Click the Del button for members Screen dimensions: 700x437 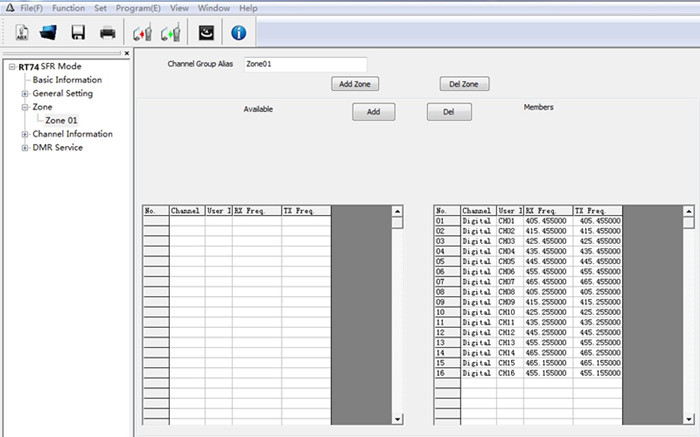(449, 112)
